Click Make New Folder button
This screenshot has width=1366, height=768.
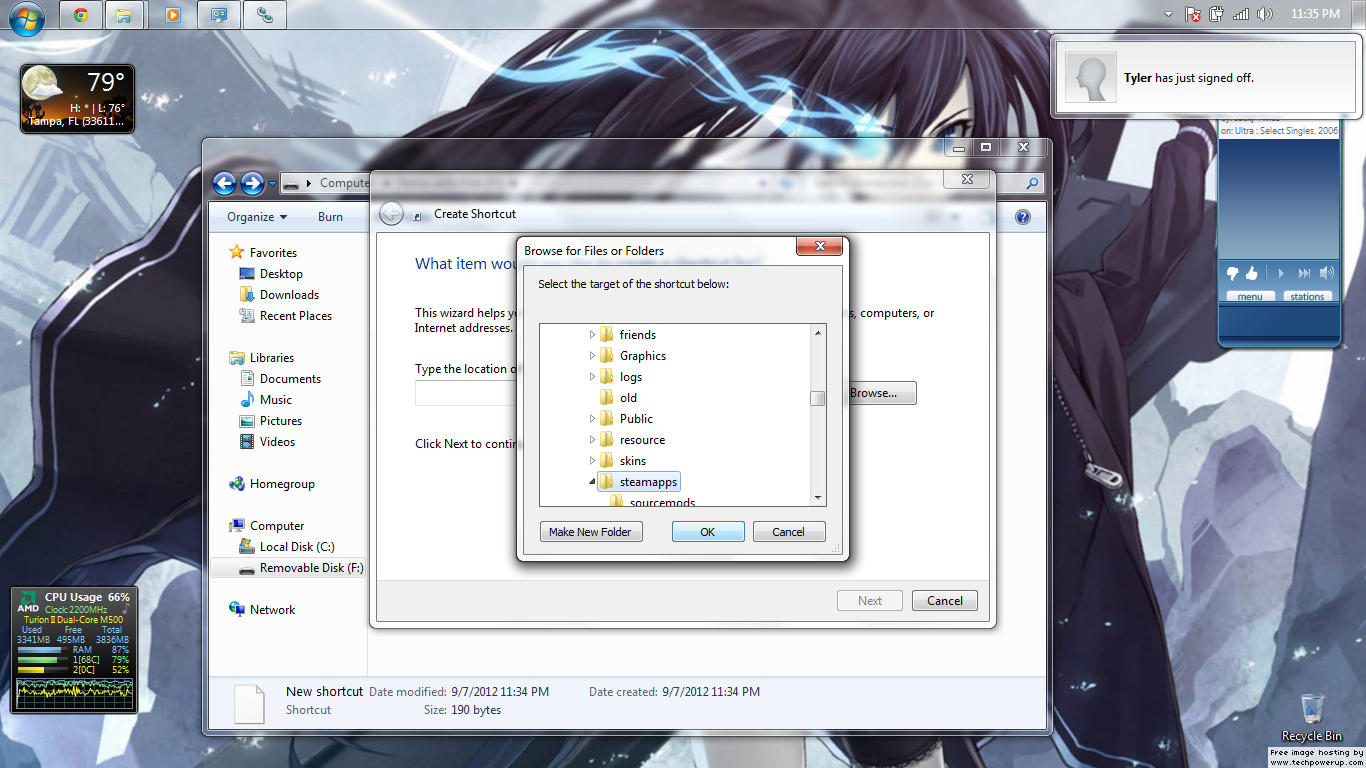tap(590, 532)
